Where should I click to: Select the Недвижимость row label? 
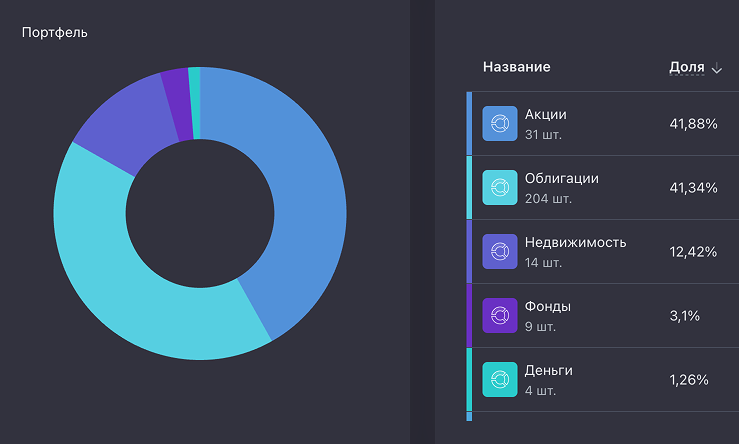[x=575, y=242]
